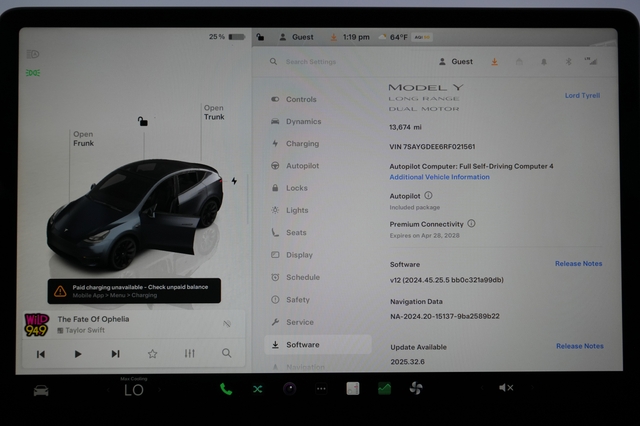
Task: Tap the Lord Tyrell vehicle name link
Action: pyautogui.click(x=582, y=95)
